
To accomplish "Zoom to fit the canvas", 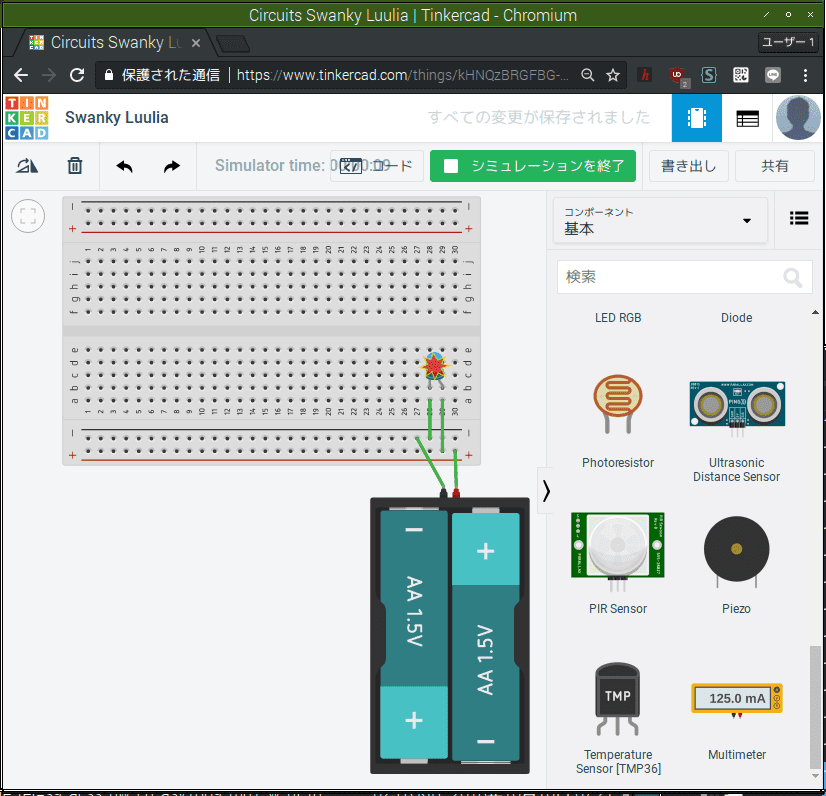I will pos(28,216).
